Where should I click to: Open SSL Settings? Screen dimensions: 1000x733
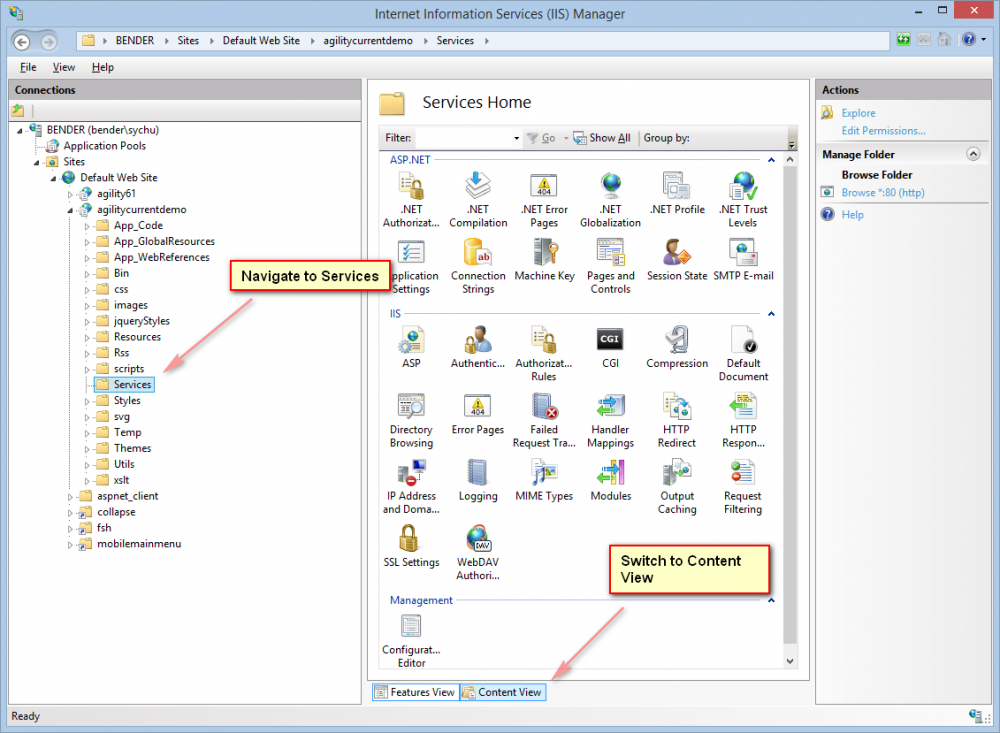(411, 545)
